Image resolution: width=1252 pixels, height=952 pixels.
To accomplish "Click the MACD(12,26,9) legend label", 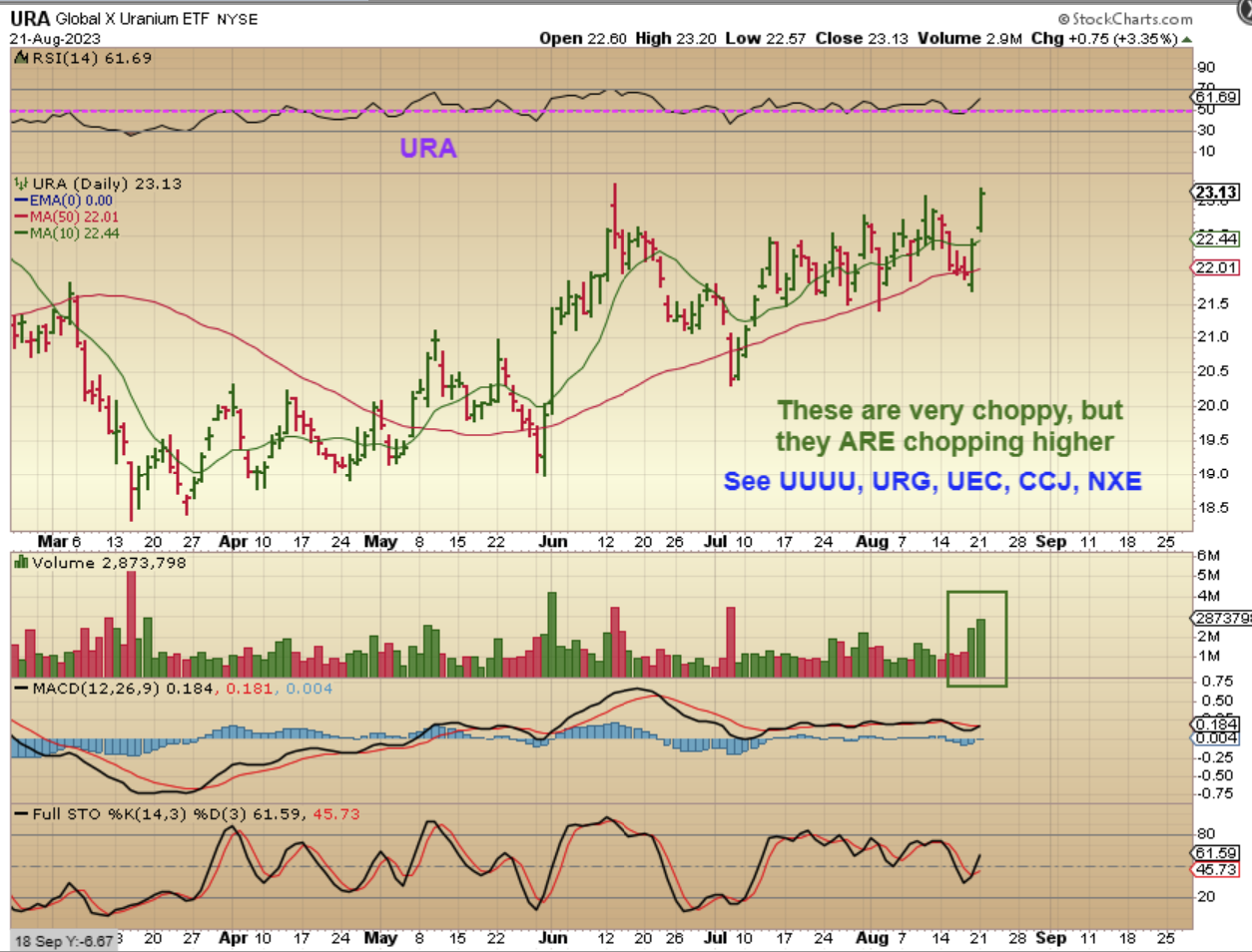I will point(97,689).
